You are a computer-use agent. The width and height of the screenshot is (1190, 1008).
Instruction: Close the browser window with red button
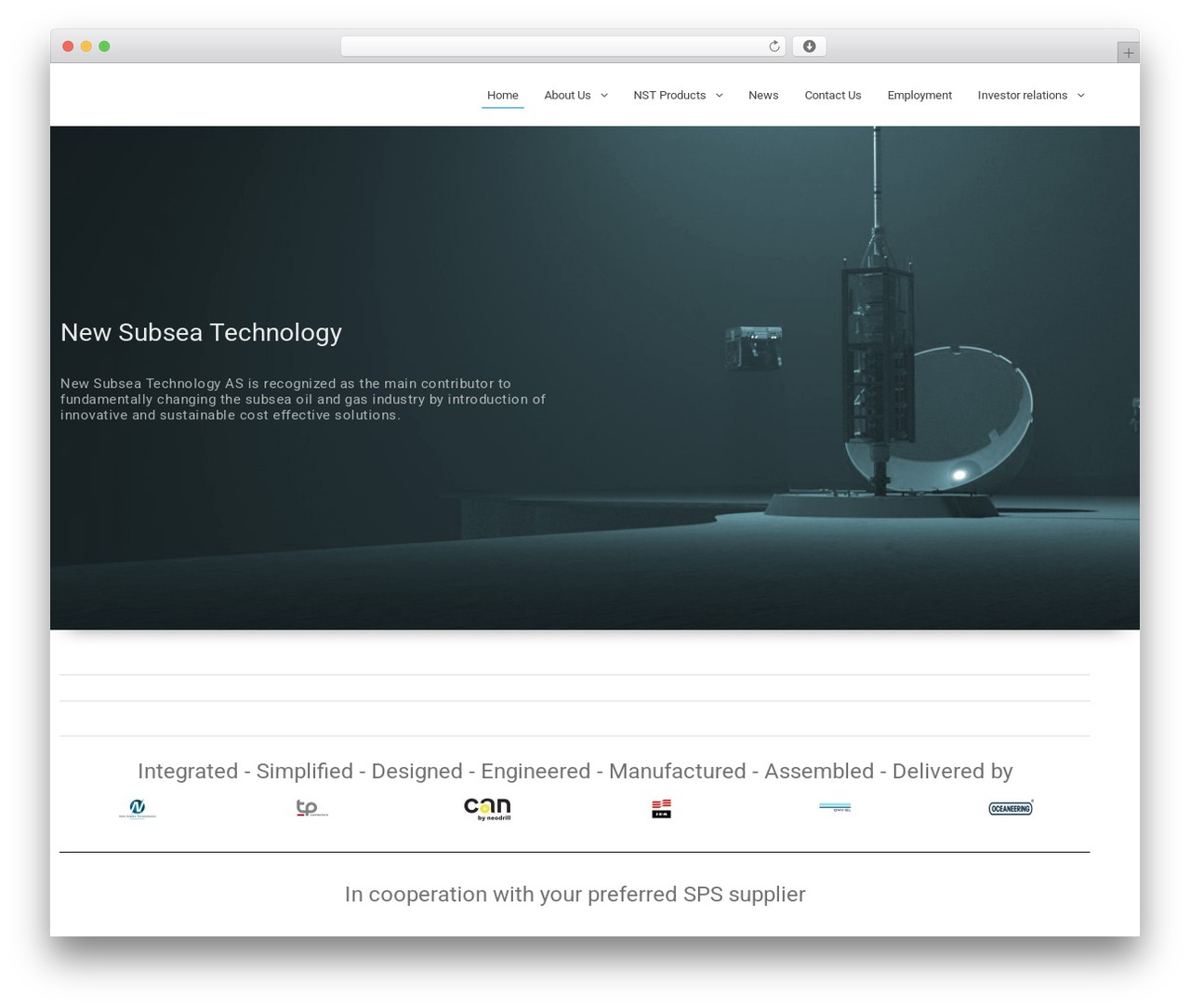coord(68,46)
